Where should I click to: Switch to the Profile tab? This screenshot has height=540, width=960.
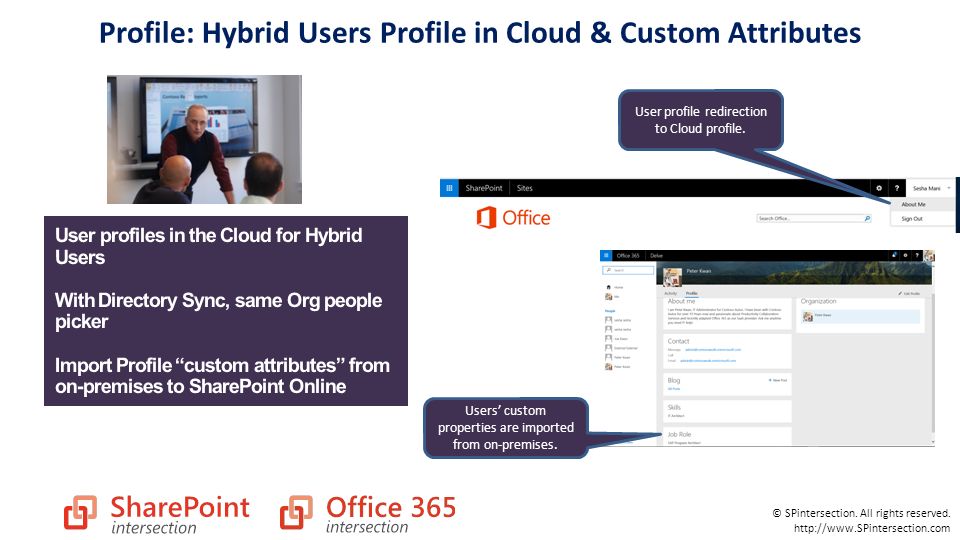(x=691, y=293)
